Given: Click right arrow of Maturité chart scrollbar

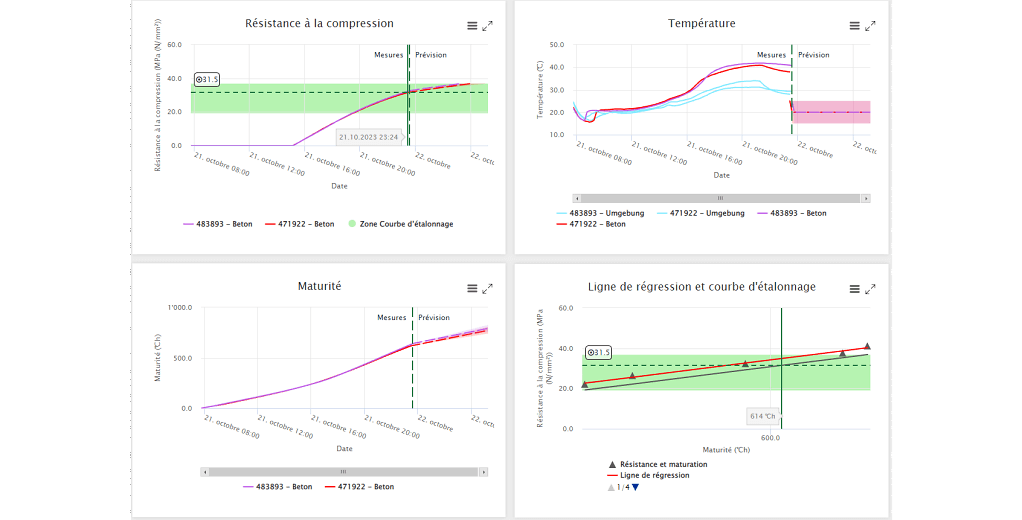Looking at the screenshot, I should [484, 471].
